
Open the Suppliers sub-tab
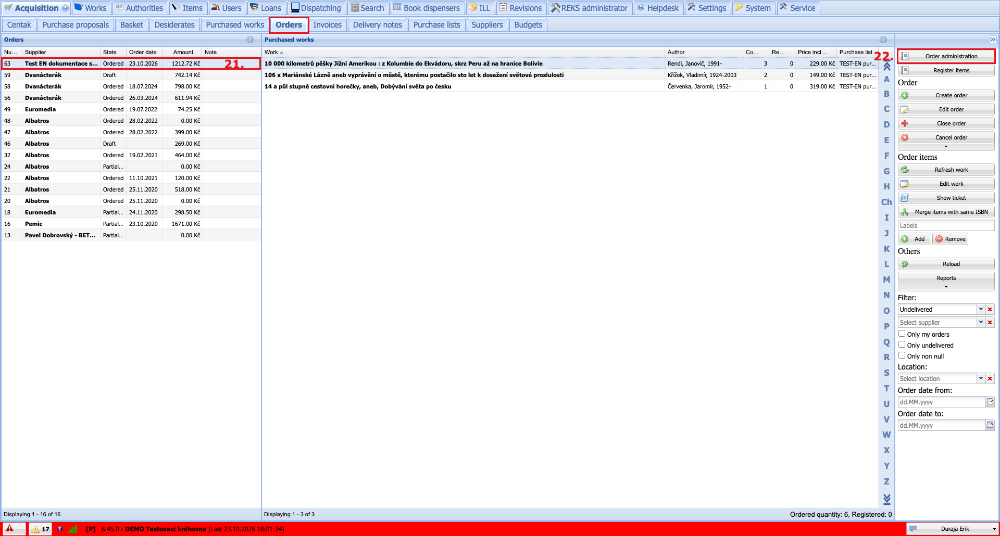point(487,25)
